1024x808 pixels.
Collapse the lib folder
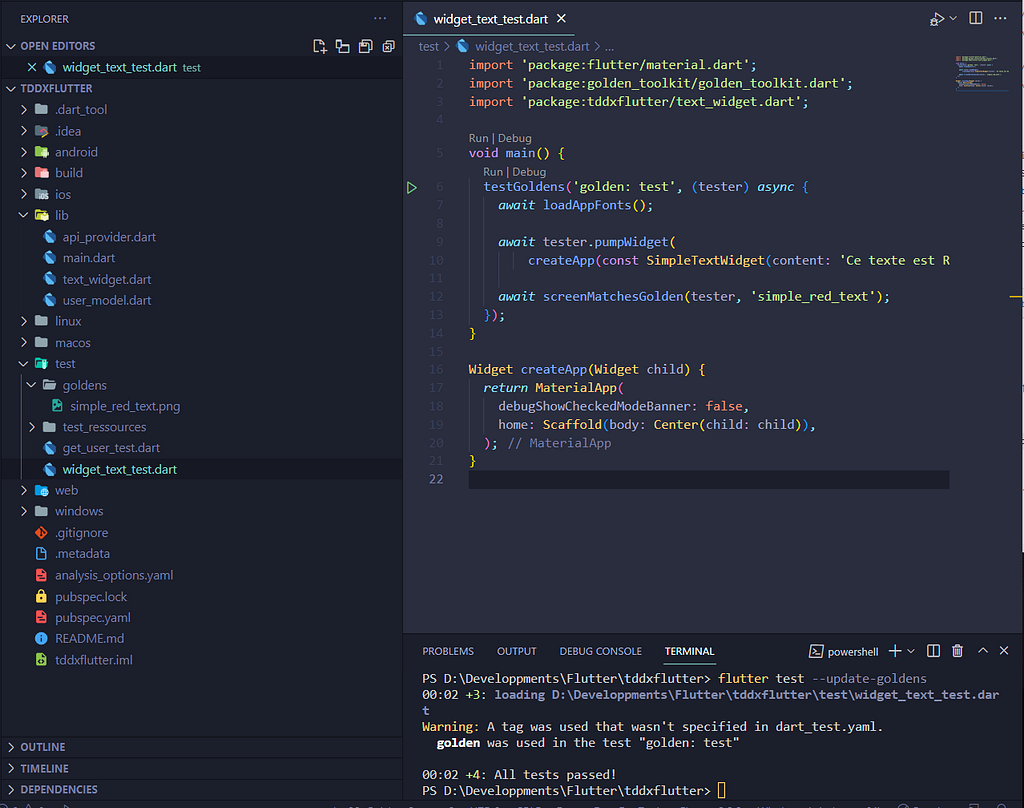(201, 216)
